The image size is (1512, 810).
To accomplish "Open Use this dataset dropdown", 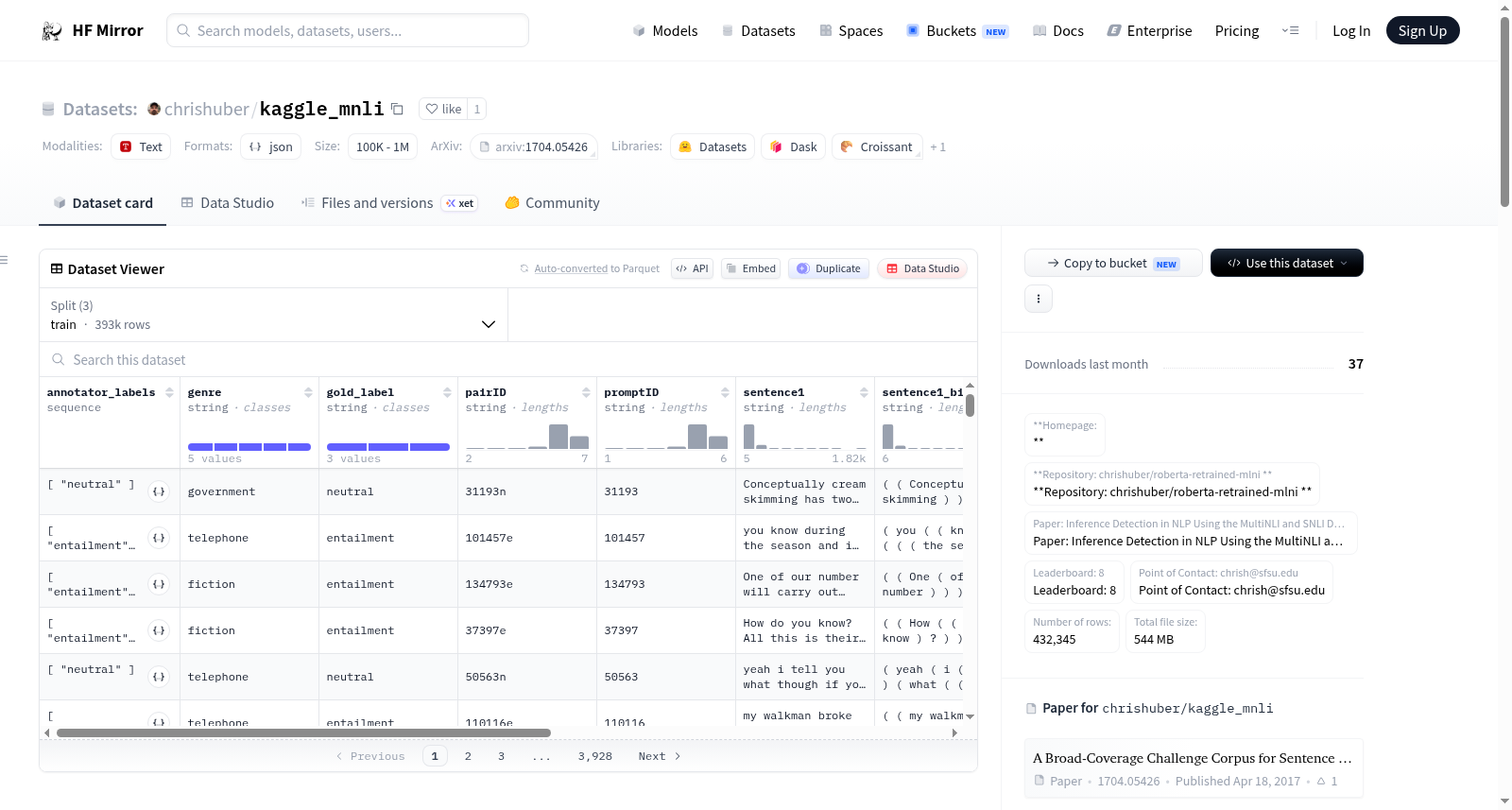I will 1286,263.
